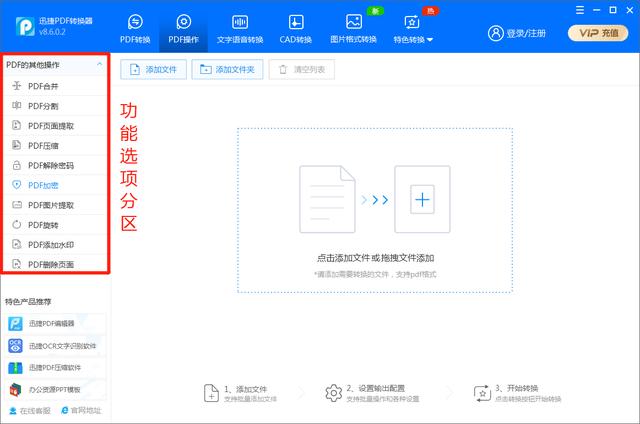
Task: Expand the 特色转换 dropdown
Action: coord(413,29)
